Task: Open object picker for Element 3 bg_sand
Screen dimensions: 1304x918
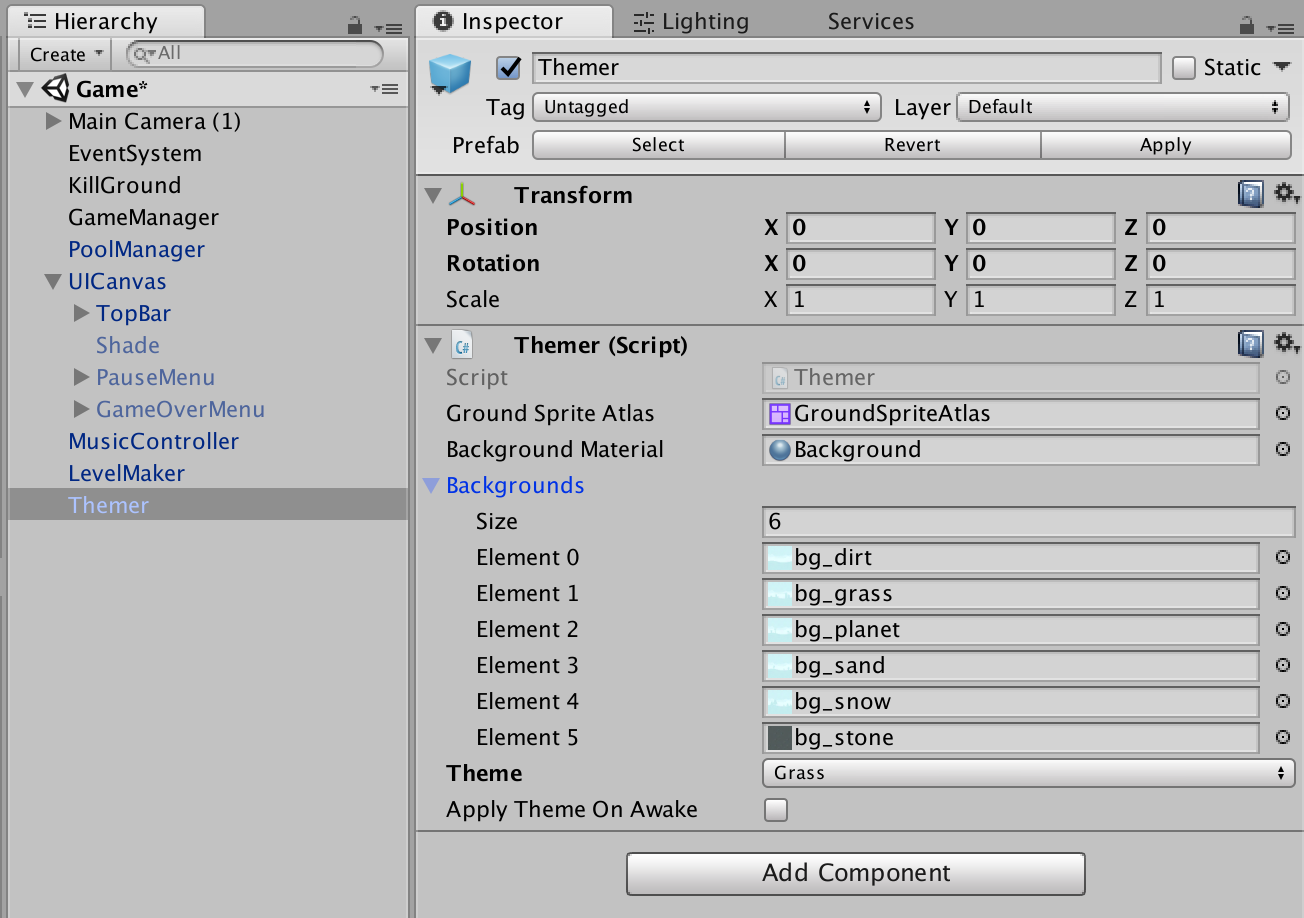Action: click(x=1283, y=666)
